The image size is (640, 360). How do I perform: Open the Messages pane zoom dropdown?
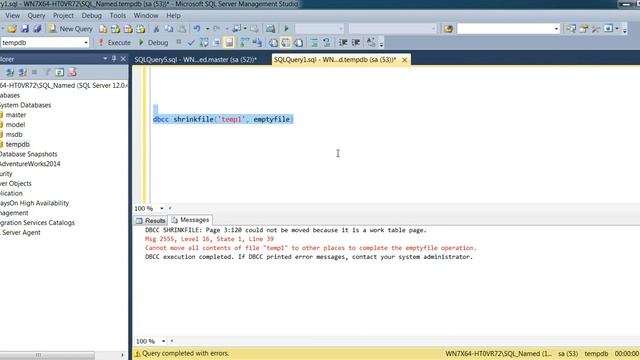click(163, 341)
